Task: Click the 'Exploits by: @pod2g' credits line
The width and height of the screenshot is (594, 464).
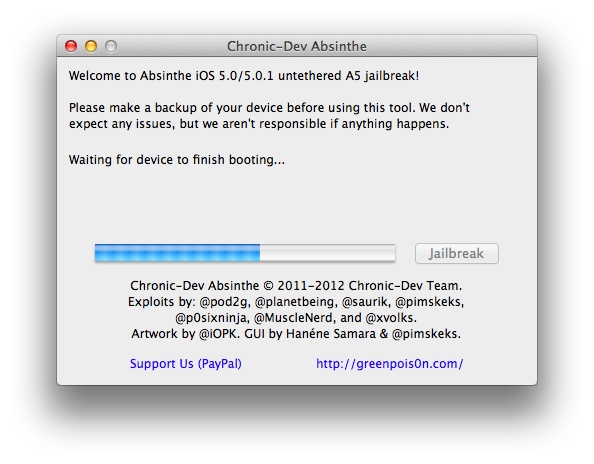Action: pyautogui.click(x=296, y=302)
